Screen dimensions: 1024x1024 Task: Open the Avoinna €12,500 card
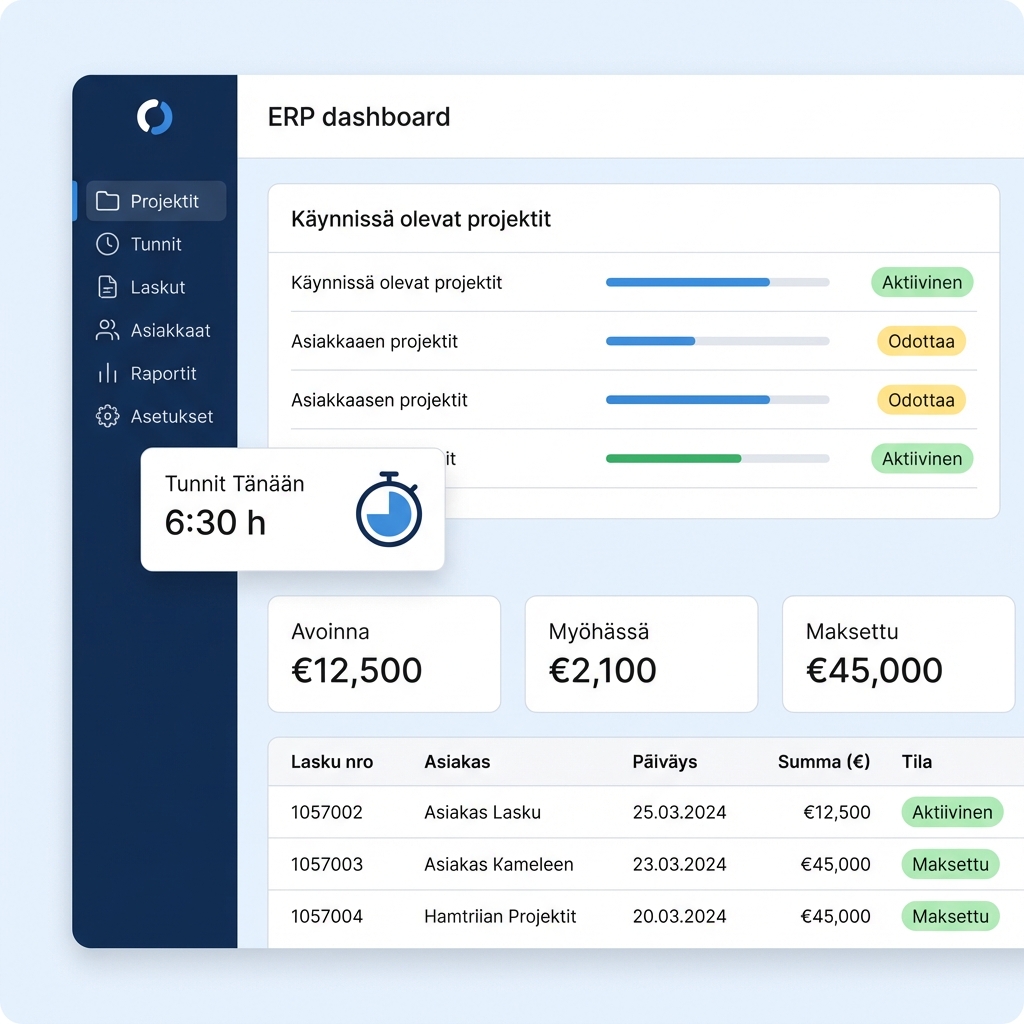click(384, 654)
